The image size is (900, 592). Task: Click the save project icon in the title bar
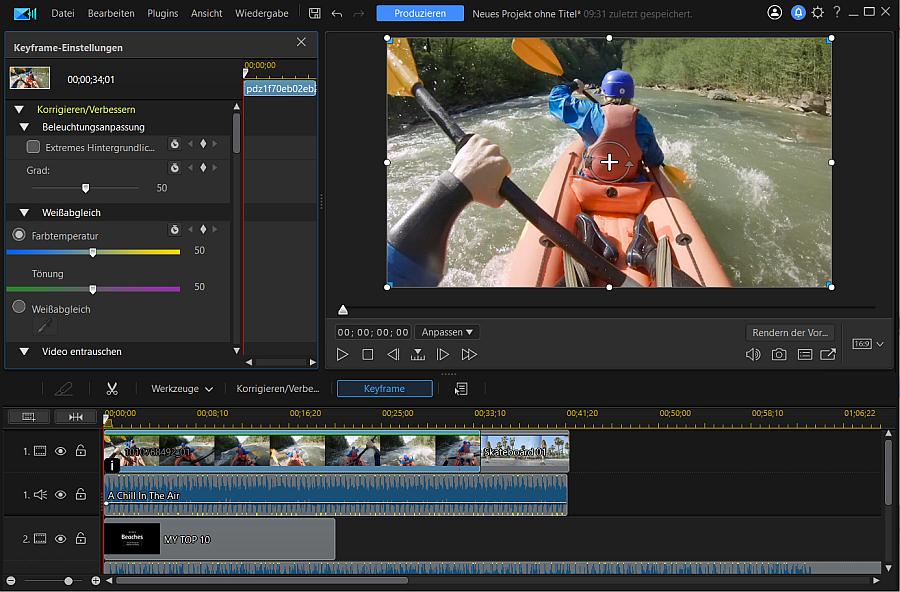click(x=314, y=13)
